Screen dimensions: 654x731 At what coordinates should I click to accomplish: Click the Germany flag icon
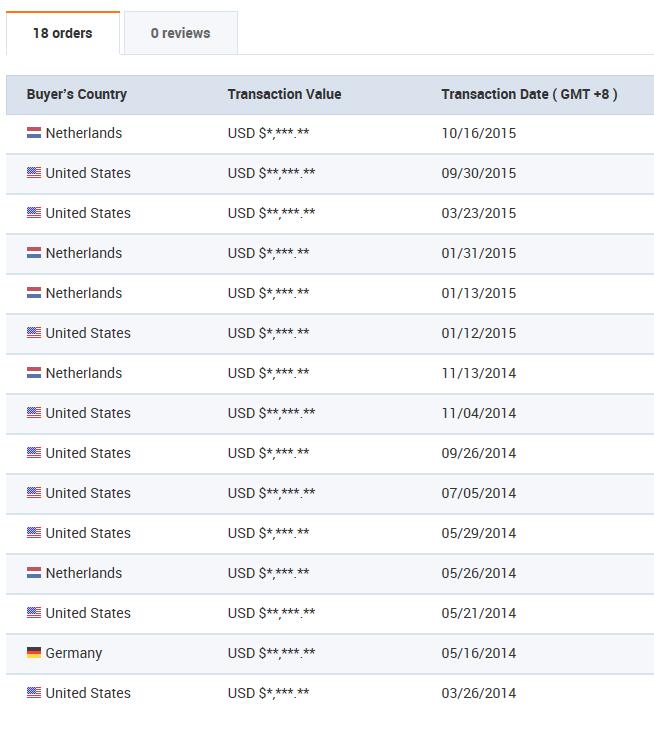coord(34,653)
